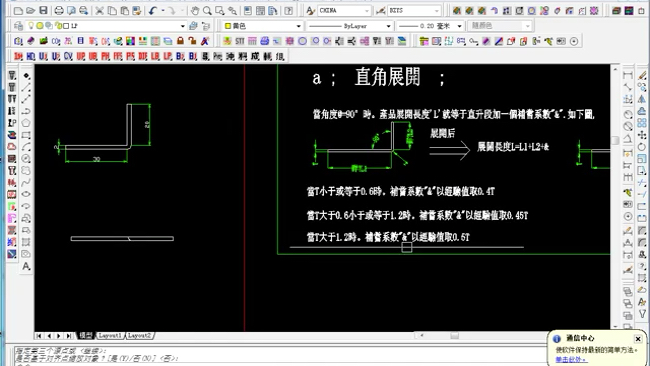Click the yellow color swatch
The width and height of the screenshot is (650, 366).
228,26
